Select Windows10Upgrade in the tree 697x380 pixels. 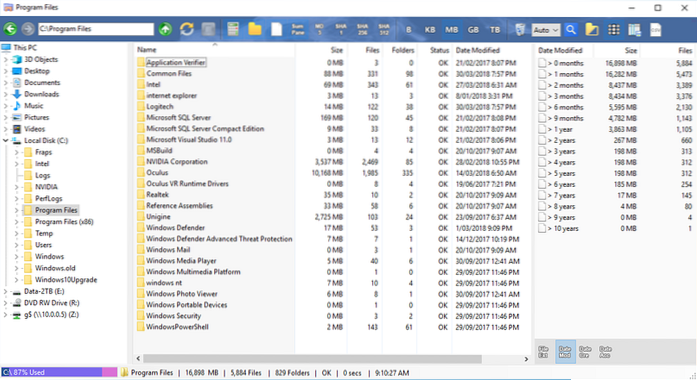click(x=66, y=280)
